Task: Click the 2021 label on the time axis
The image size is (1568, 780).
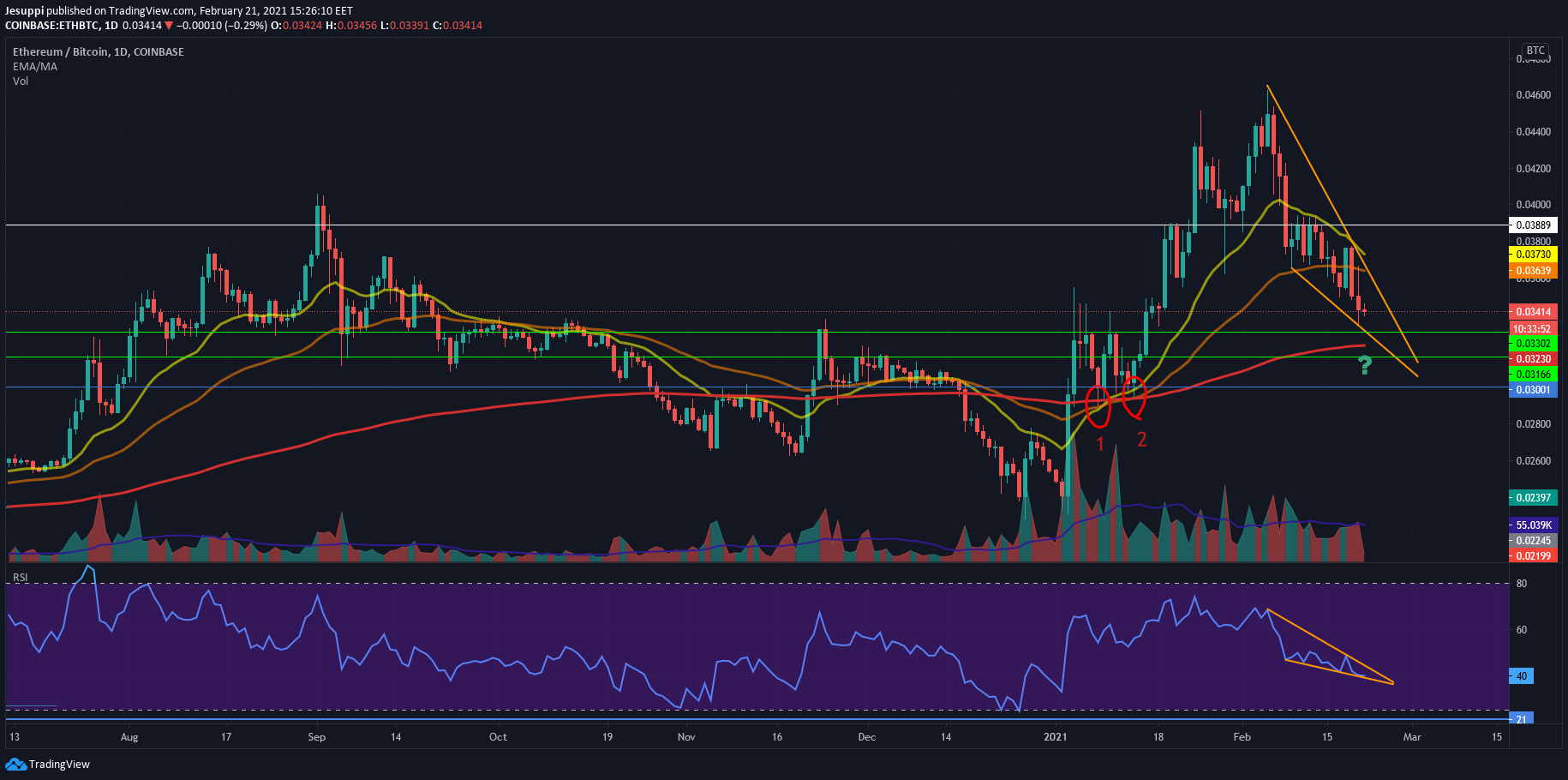Action: point(1056,737)
